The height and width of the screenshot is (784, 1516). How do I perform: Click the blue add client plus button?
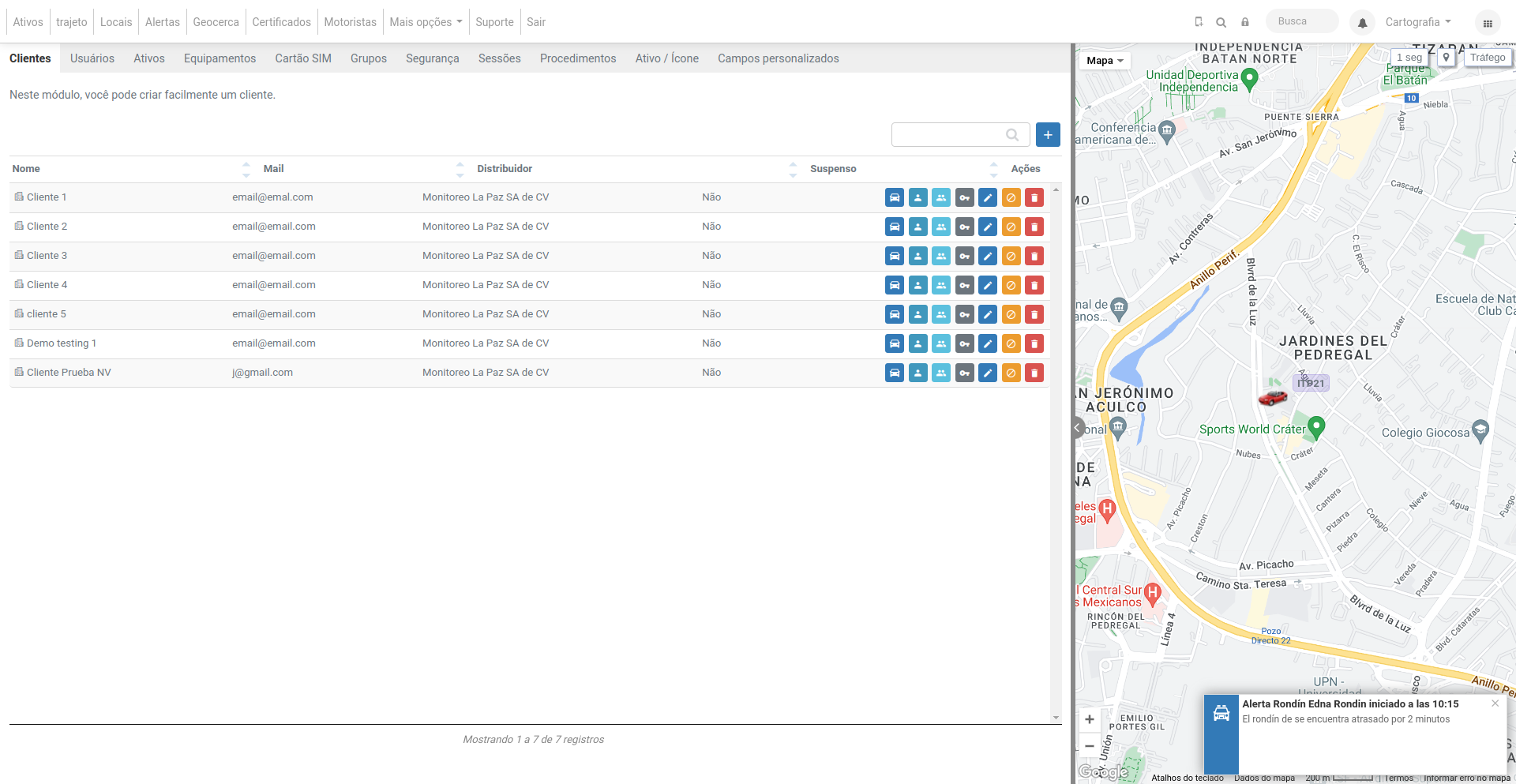click(1048, 135)
